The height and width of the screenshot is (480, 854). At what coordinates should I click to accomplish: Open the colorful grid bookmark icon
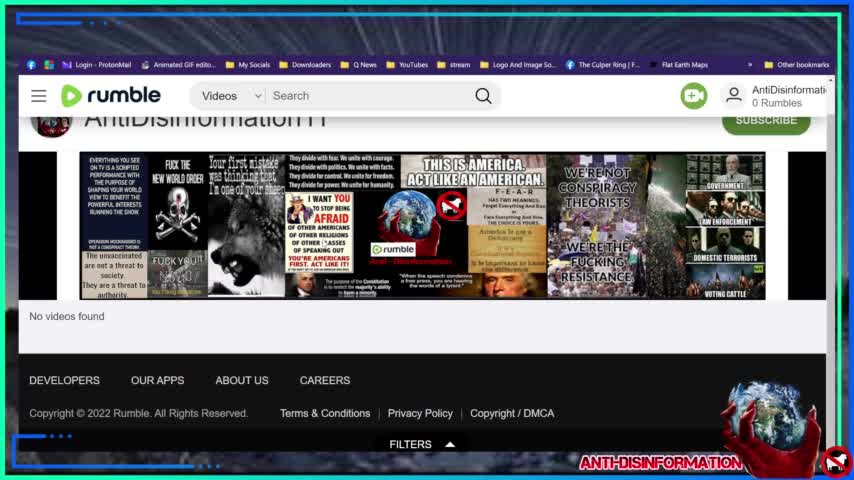tap(49, 65)
